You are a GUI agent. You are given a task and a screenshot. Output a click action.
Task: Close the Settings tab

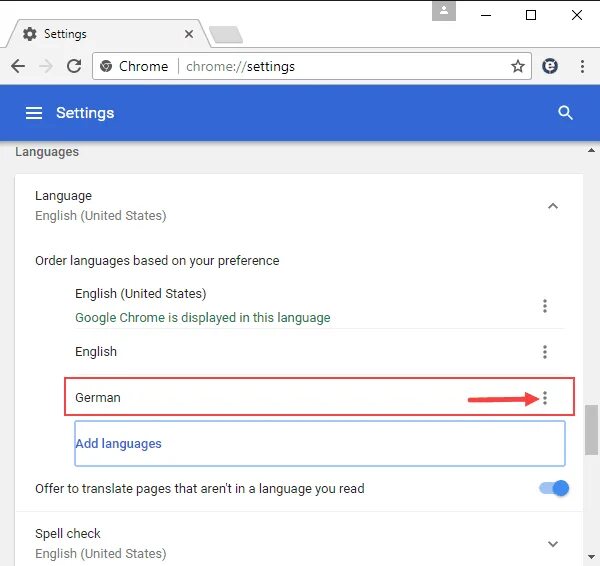189,34
